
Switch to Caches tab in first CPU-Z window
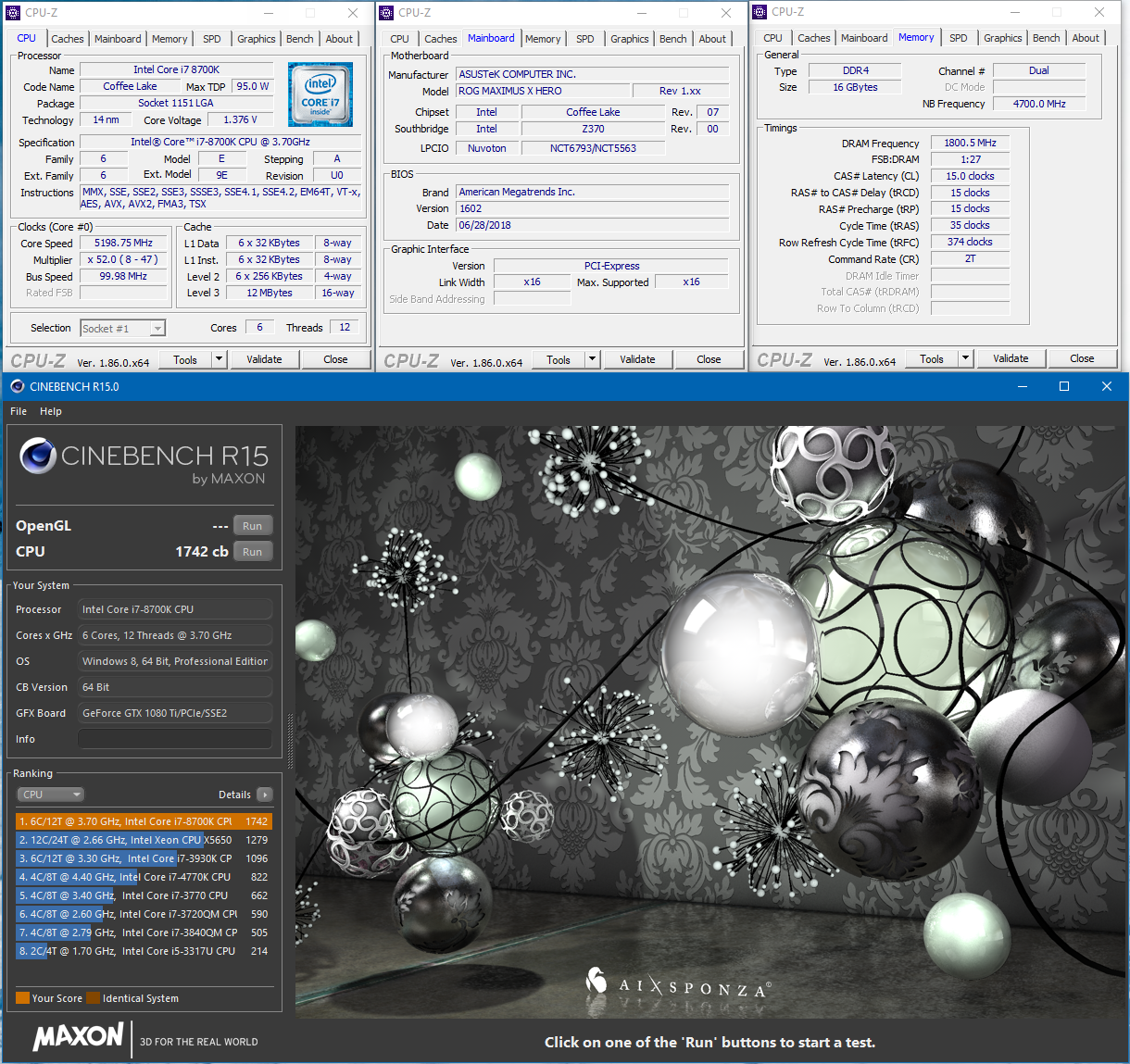(x=68, y=39)
